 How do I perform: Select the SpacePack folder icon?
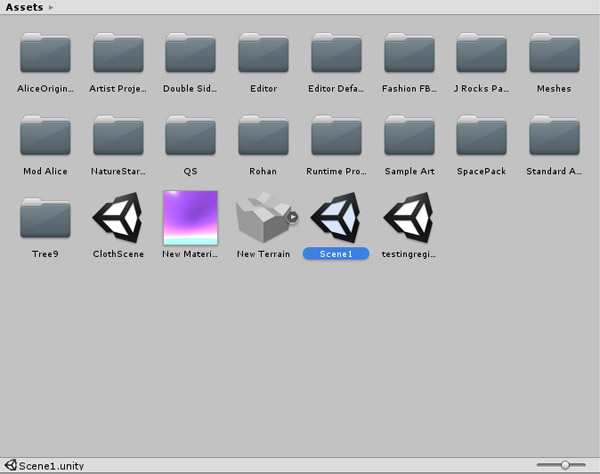coord(481,135)
